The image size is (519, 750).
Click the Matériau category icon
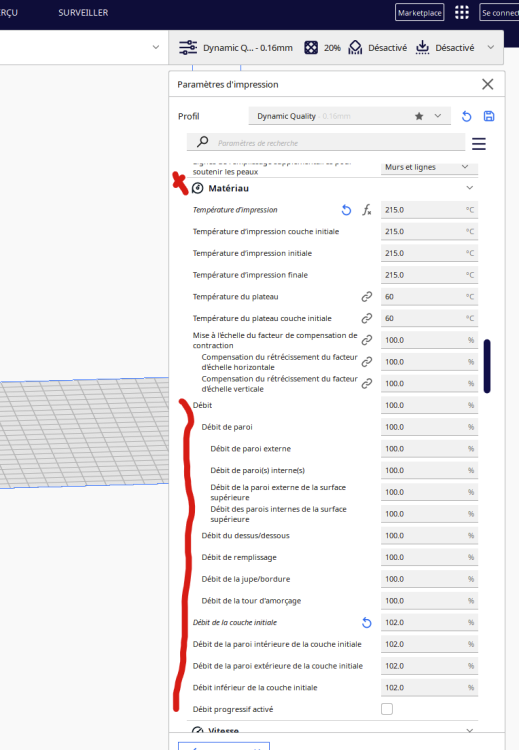tap(198, 188)
